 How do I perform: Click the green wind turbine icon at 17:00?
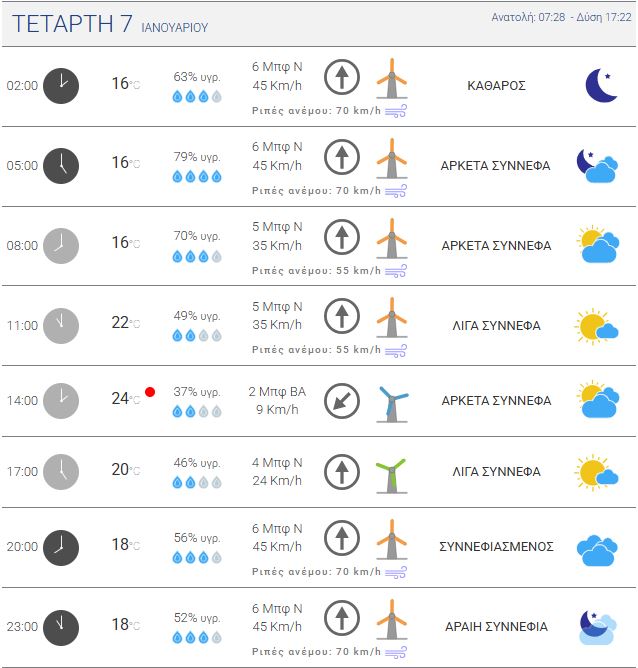tap(391, 472)
